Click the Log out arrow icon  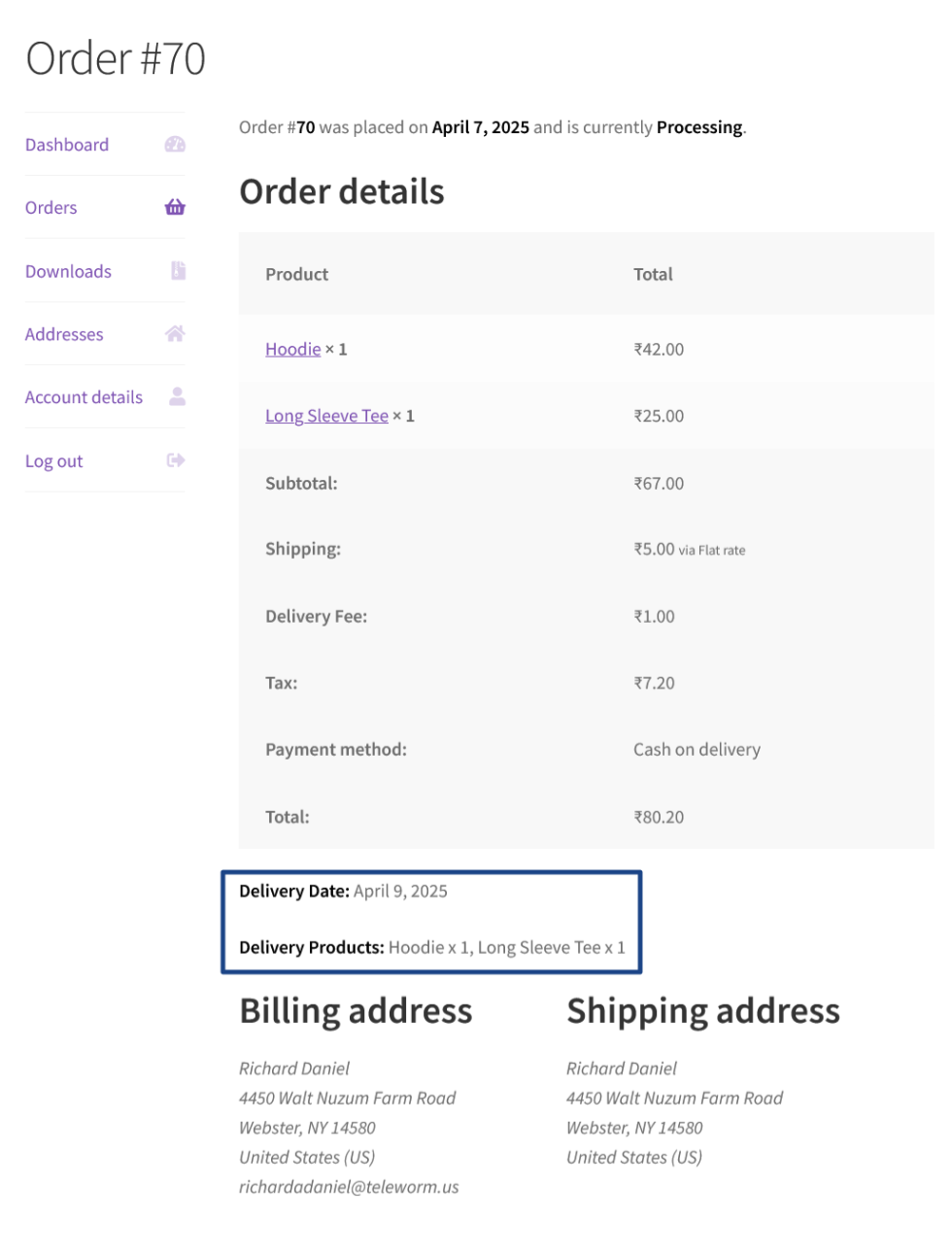point(176,460)
